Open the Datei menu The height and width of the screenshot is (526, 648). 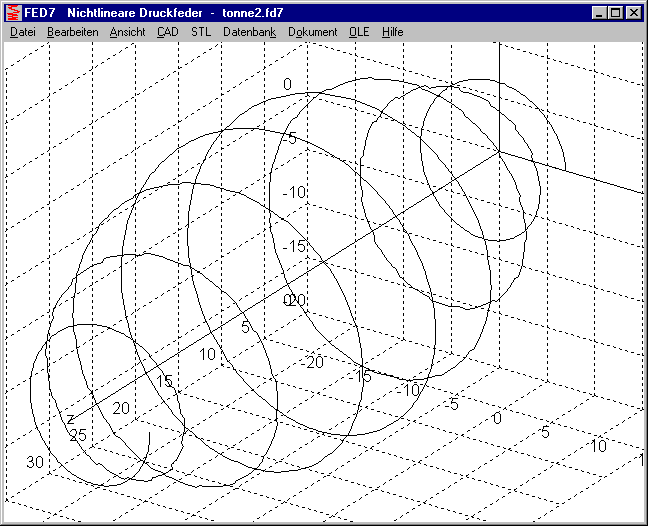[22, 32]
